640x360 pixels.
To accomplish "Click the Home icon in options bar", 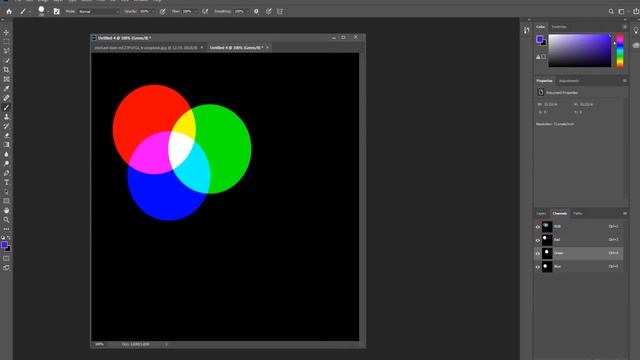I will coord(9,11).
